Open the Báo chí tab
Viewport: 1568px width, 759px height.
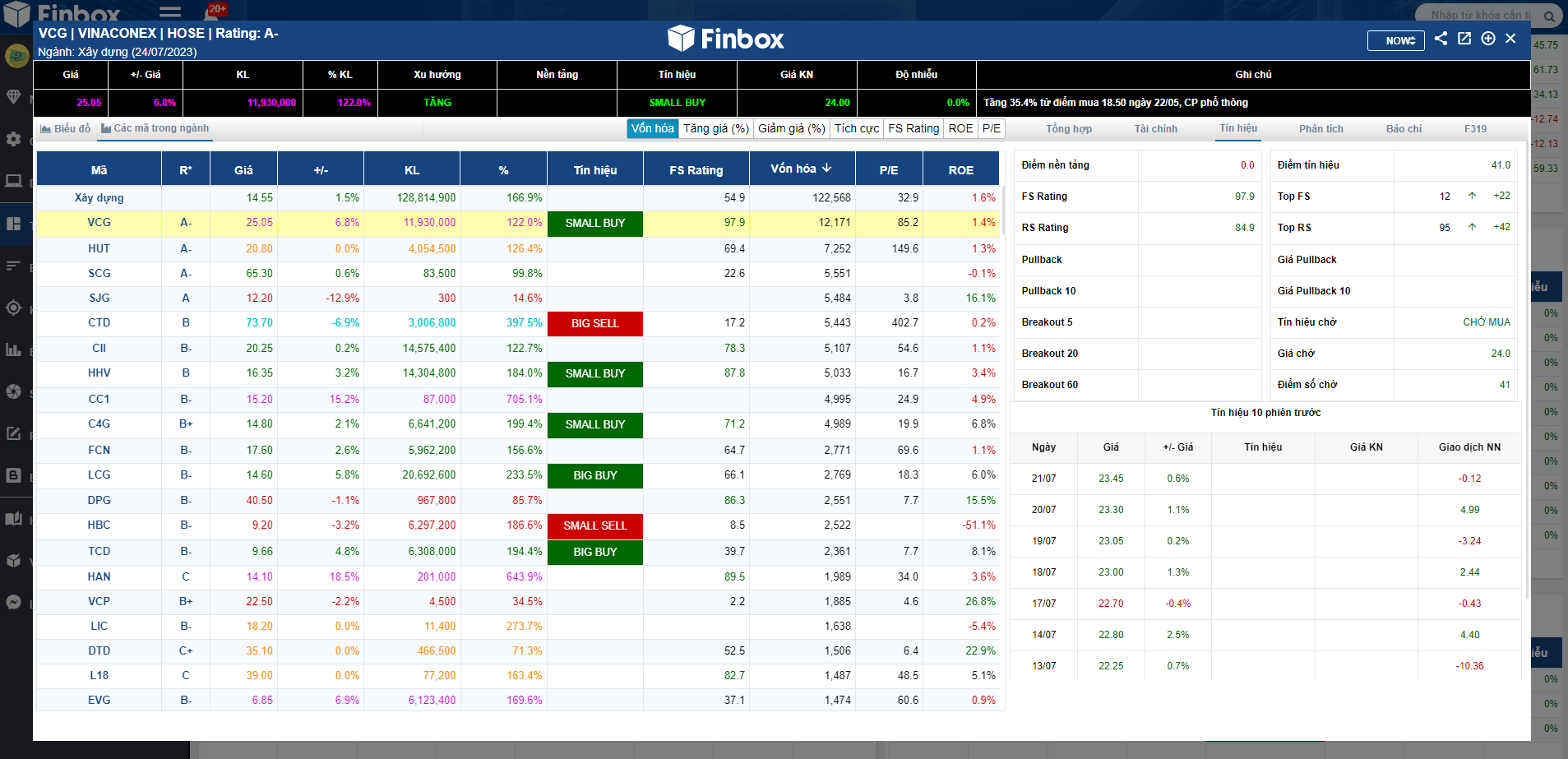click(1404, 129)
